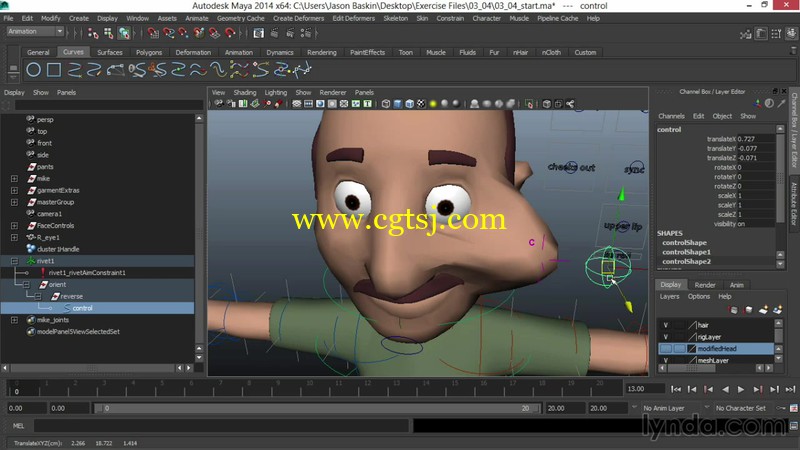Open the Create Deformers menu
The width and height of the screenshot is (800, 450).
[x=298, y=18]
